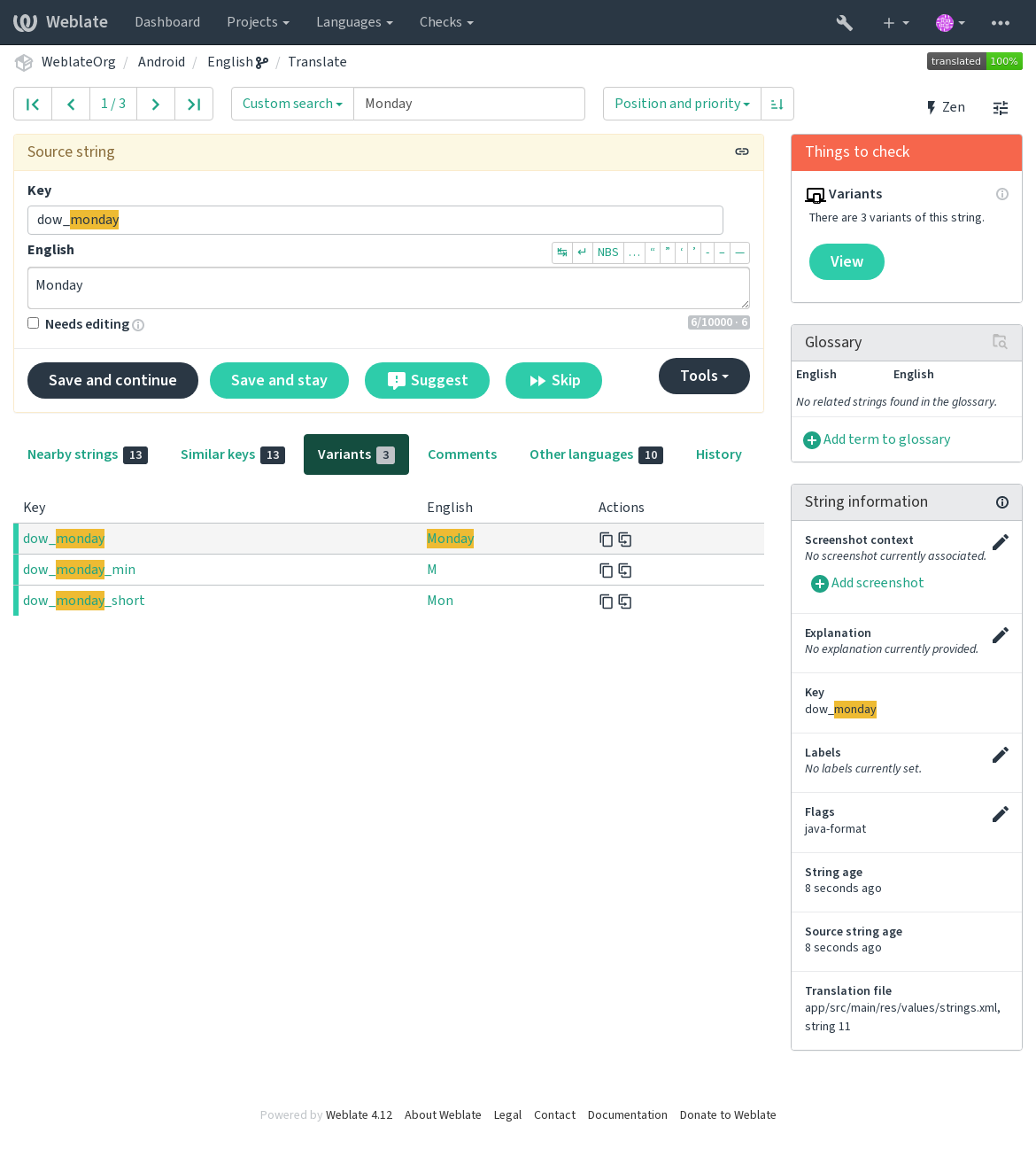Open the Similar keys tab

point(233,454)
